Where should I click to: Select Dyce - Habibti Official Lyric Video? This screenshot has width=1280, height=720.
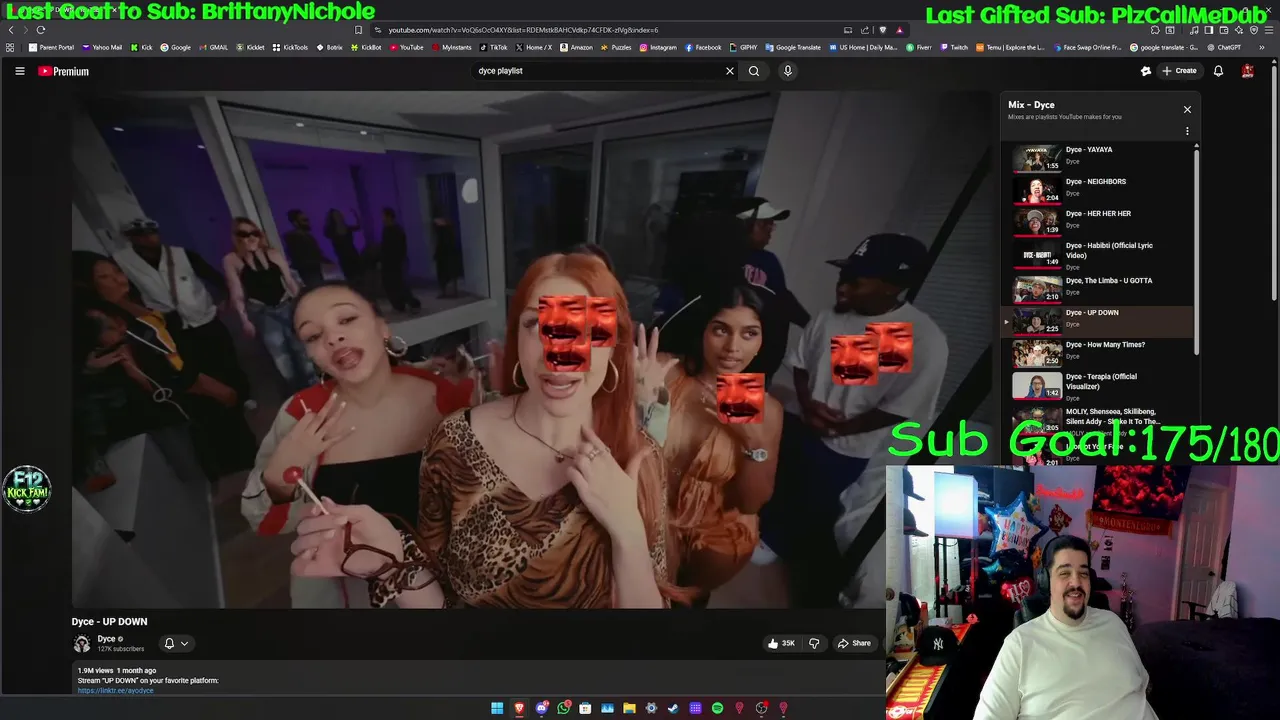coord(1098,255)
